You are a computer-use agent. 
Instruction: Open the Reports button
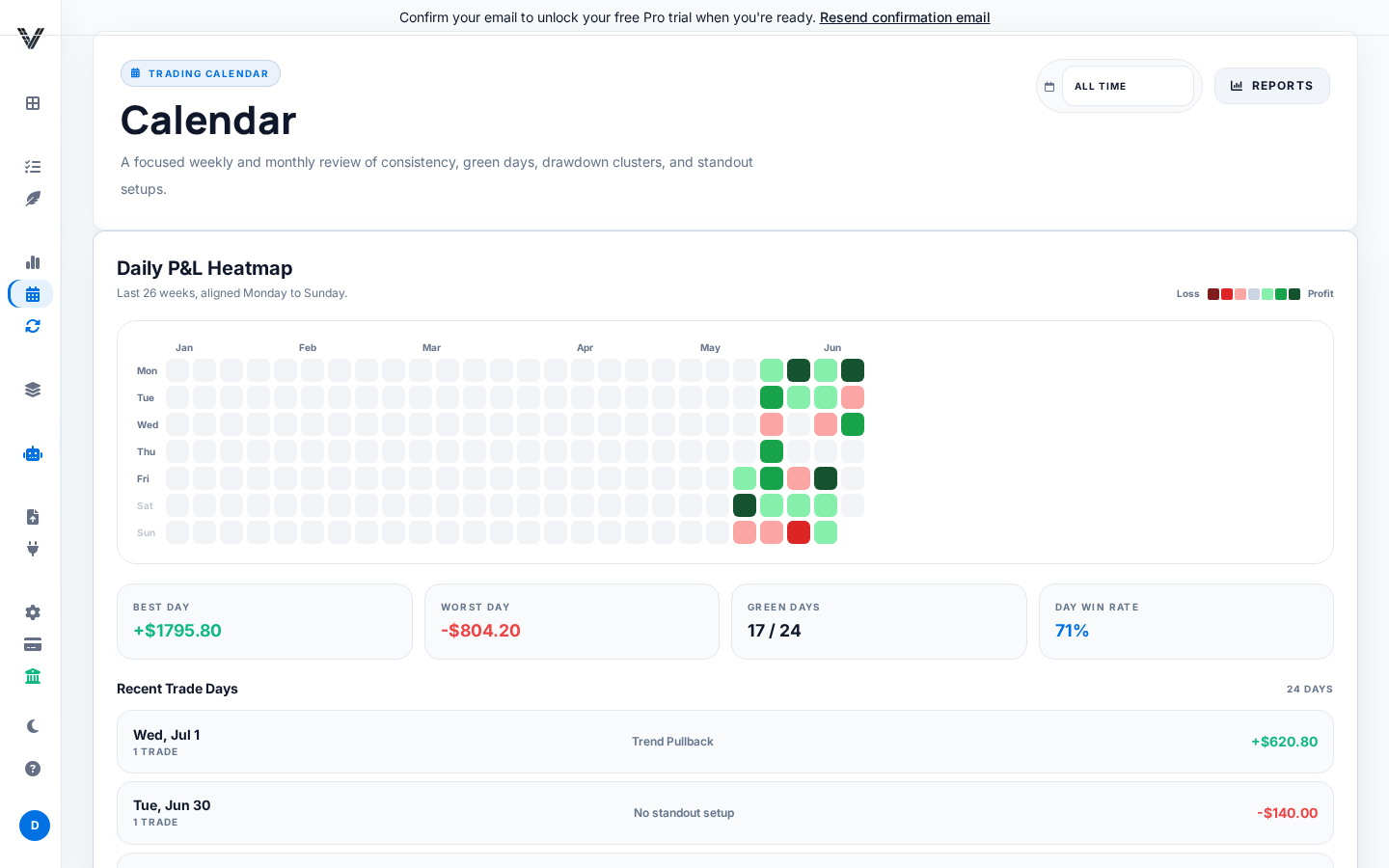tap(1272, 86)
